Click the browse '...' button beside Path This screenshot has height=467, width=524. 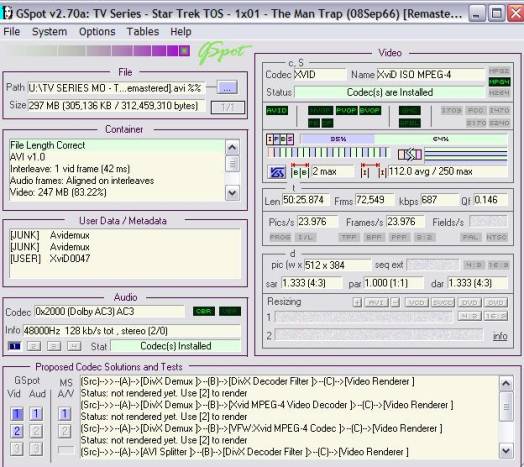click(x=227, y=88)
